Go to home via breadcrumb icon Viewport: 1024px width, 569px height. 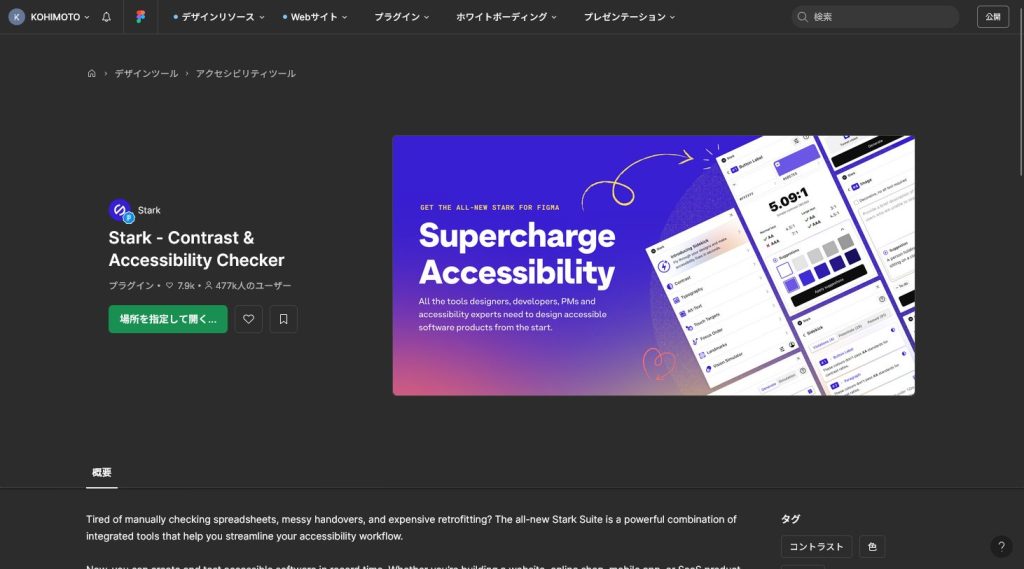click(91, 73)
